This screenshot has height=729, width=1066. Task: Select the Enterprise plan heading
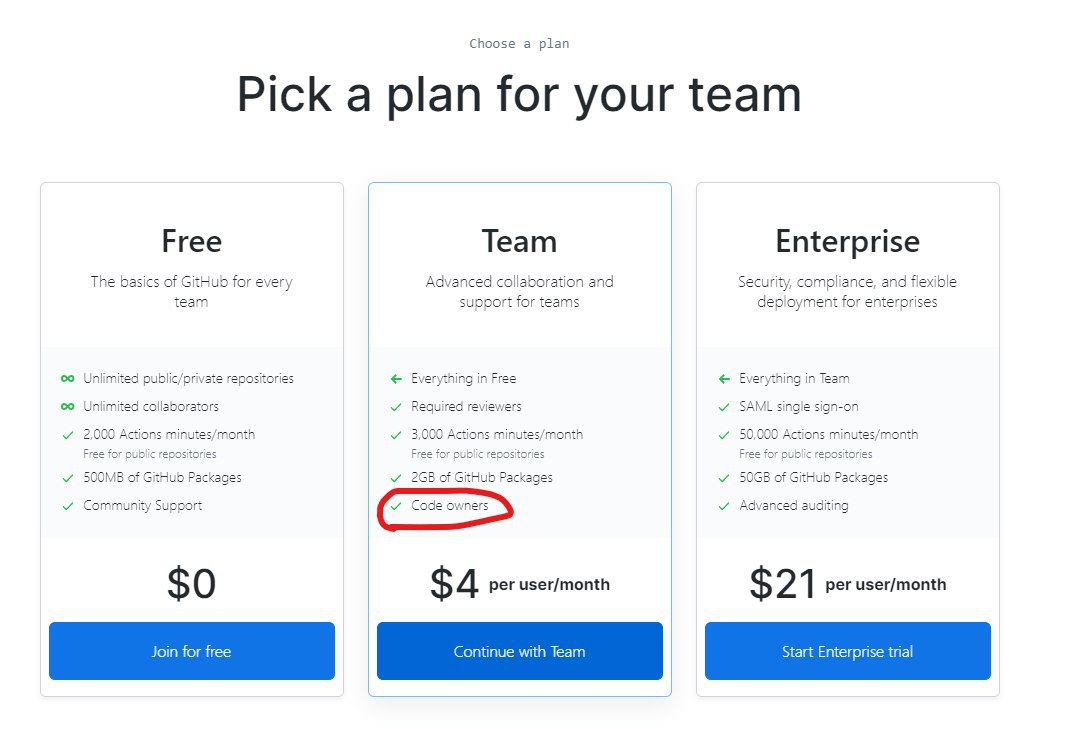(847, 241)
